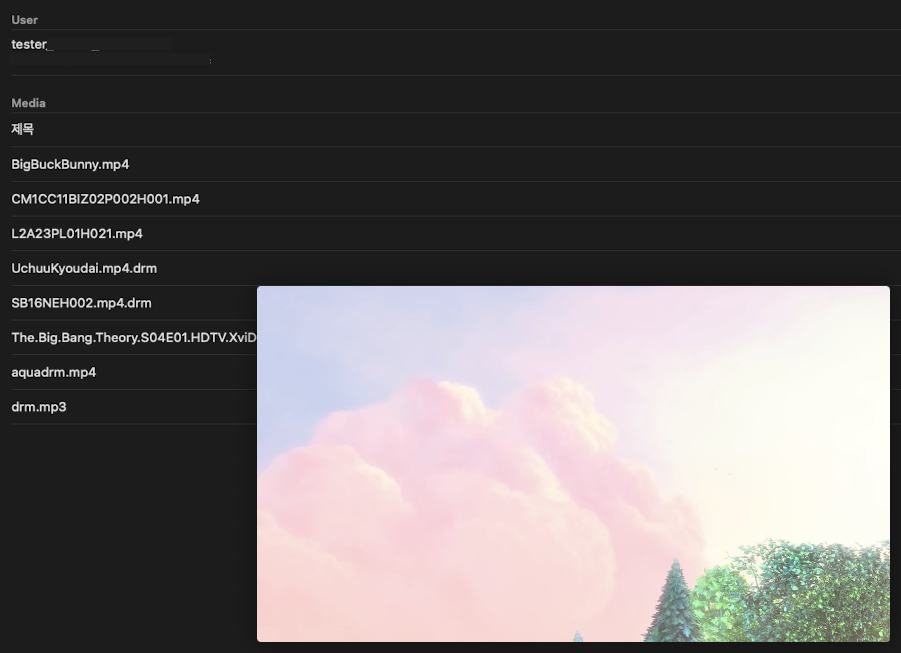The height and width of the screenshot is (653, 901).
Task: Click the pine tree in the video frame
Action: [675, 605]
